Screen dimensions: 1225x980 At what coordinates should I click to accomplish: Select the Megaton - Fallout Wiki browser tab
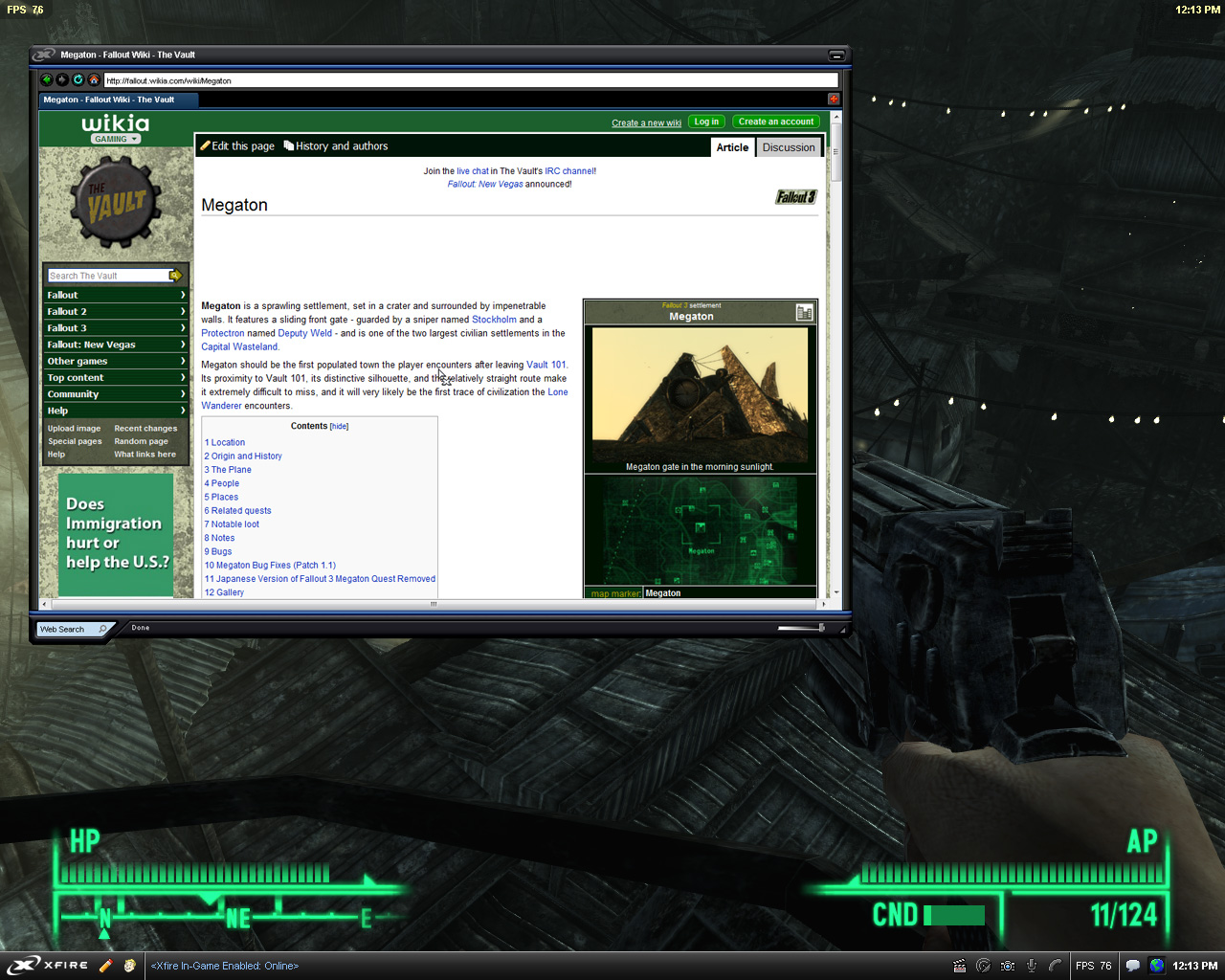point(117,100)
